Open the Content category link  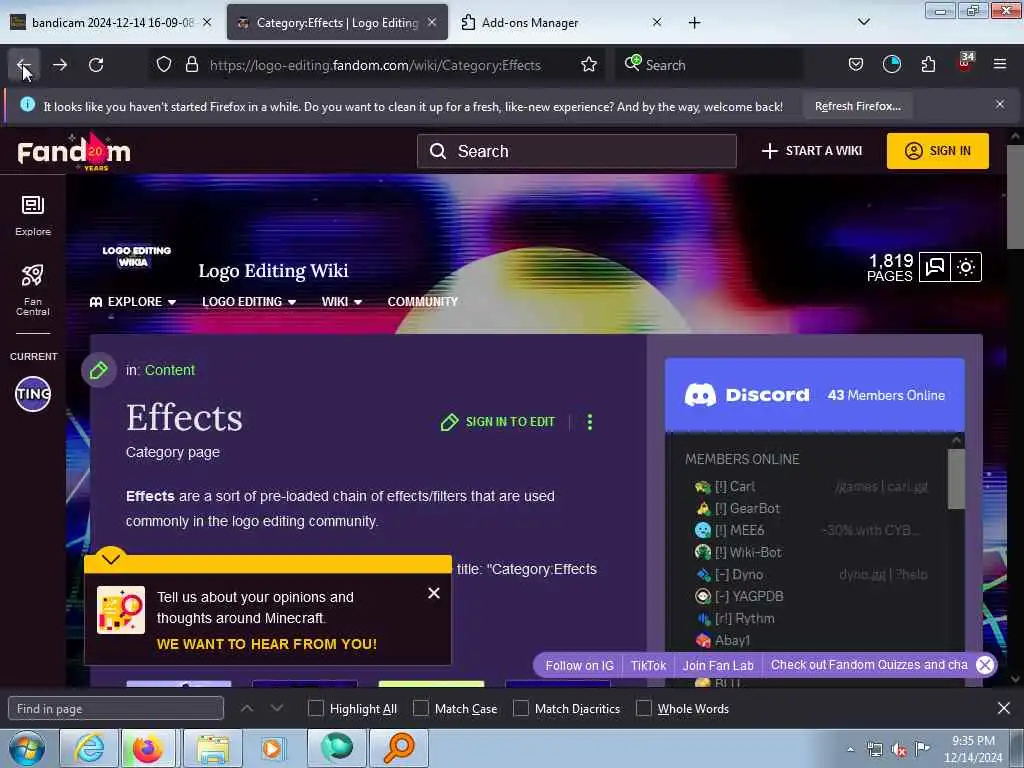click(170, 370)
